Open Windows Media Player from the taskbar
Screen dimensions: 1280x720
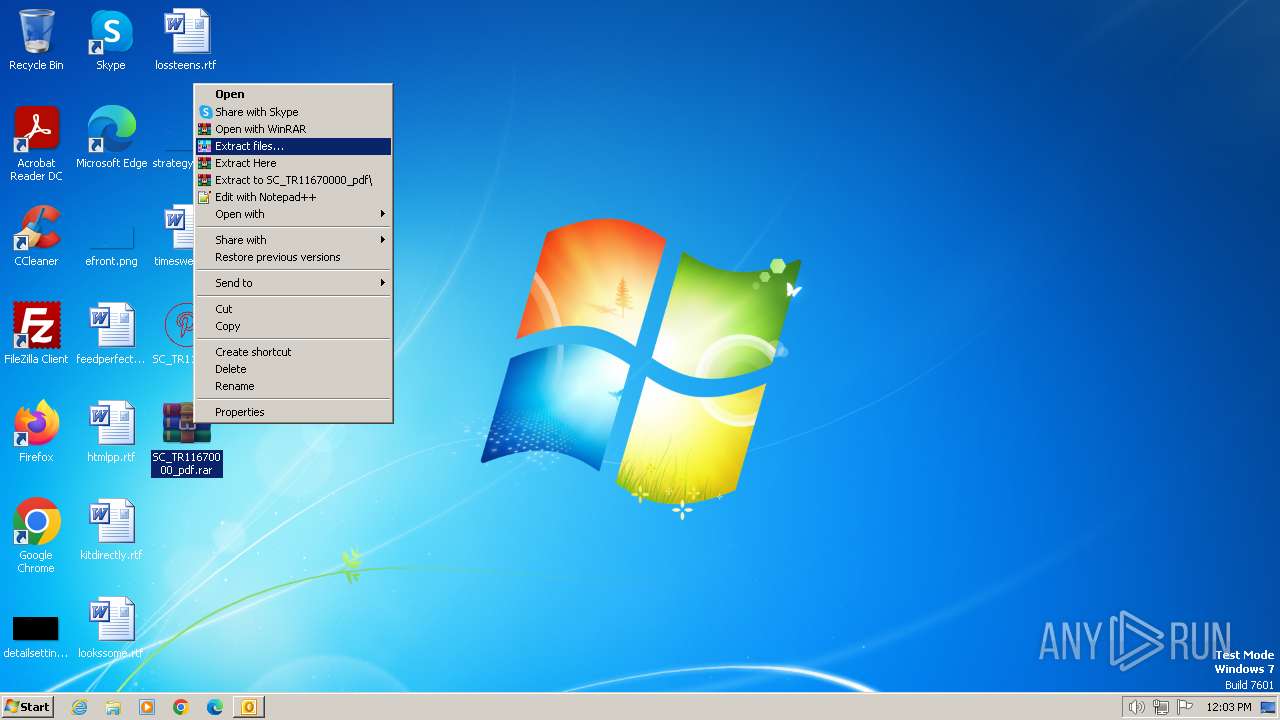click(147, 707)
